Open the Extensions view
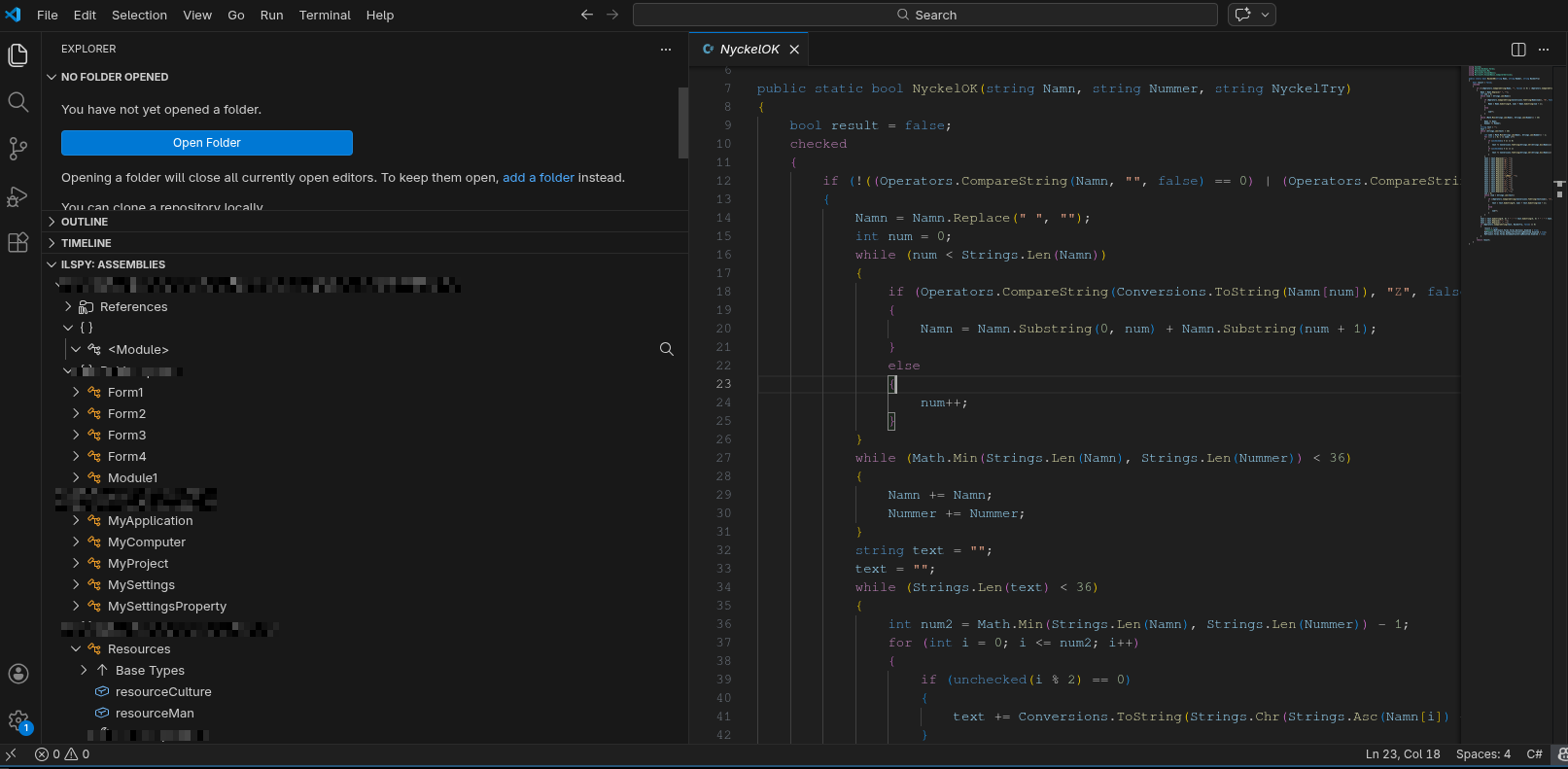Viewport: 1568px width, 769px height. tap(17, 243)
